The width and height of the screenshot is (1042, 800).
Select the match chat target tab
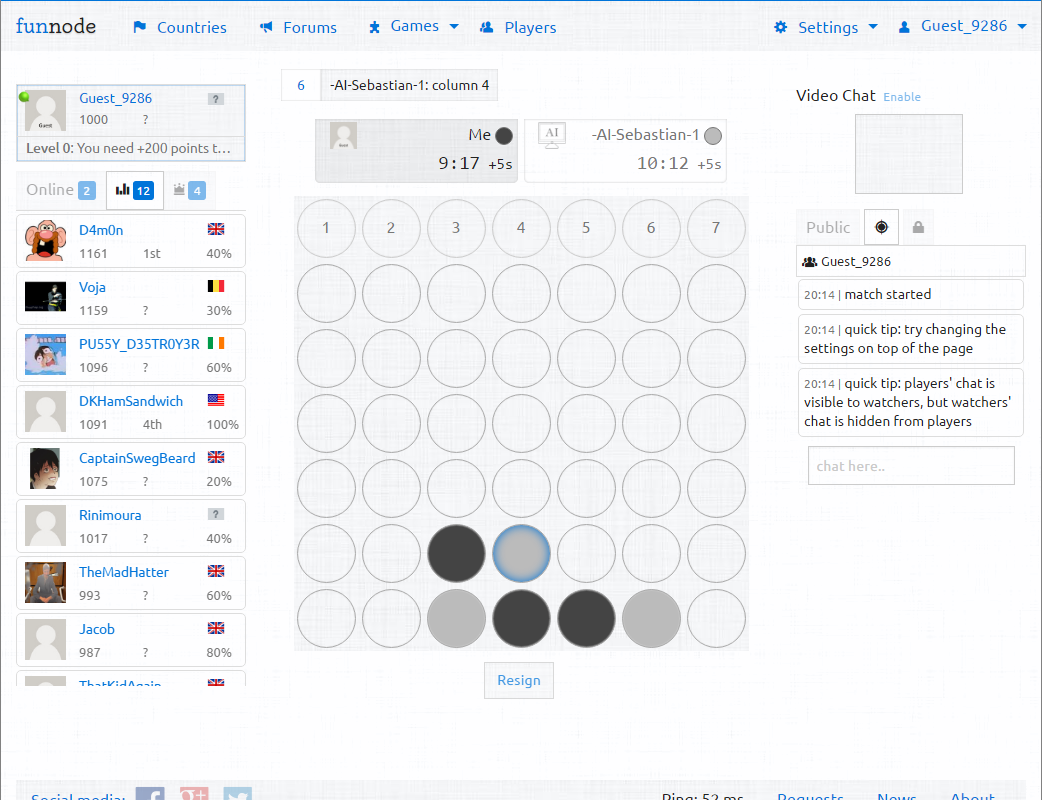click(882, 227)
